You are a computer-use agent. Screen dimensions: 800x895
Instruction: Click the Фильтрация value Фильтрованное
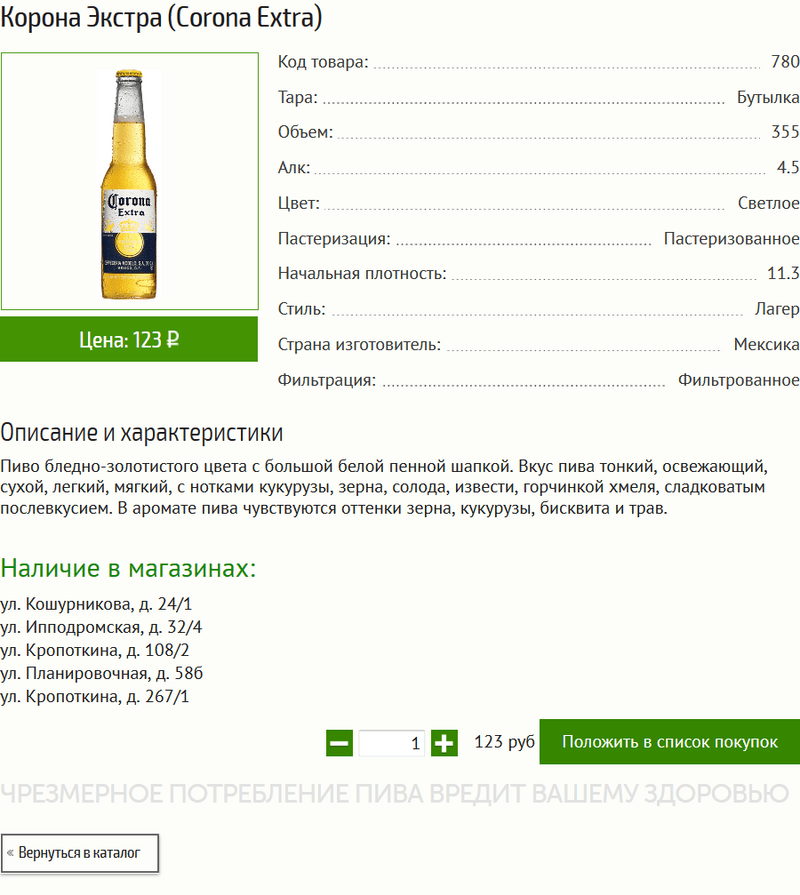click(x=739, y=380)
